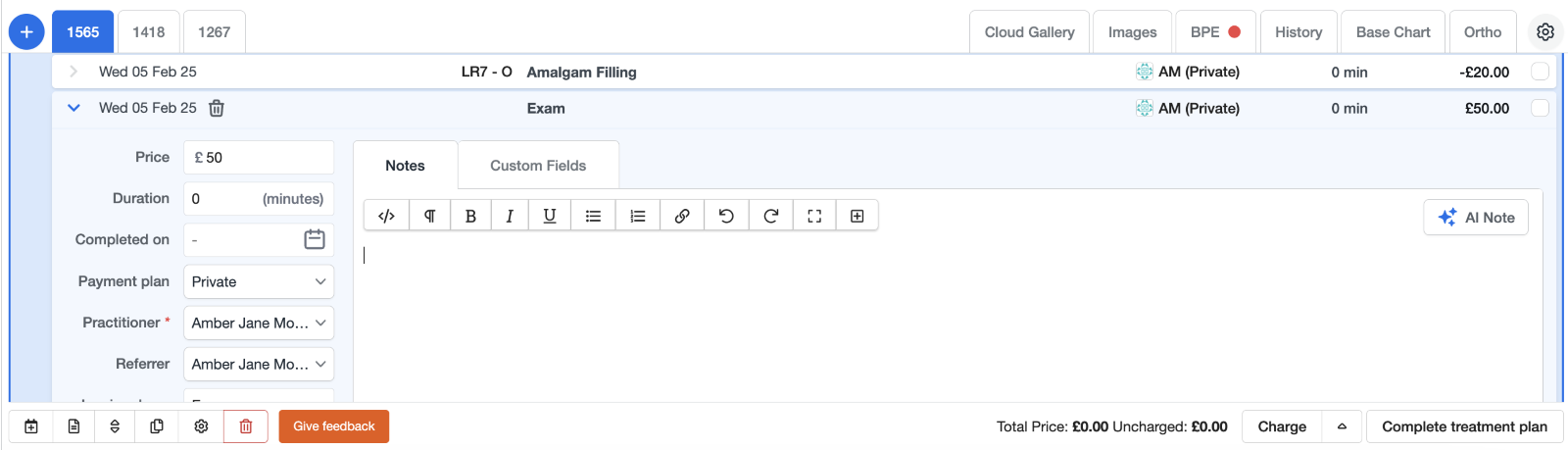This screenshot has height=450, width=1568.
Task: Switch to the Custom Fields tab
Action: coord(538,166)
